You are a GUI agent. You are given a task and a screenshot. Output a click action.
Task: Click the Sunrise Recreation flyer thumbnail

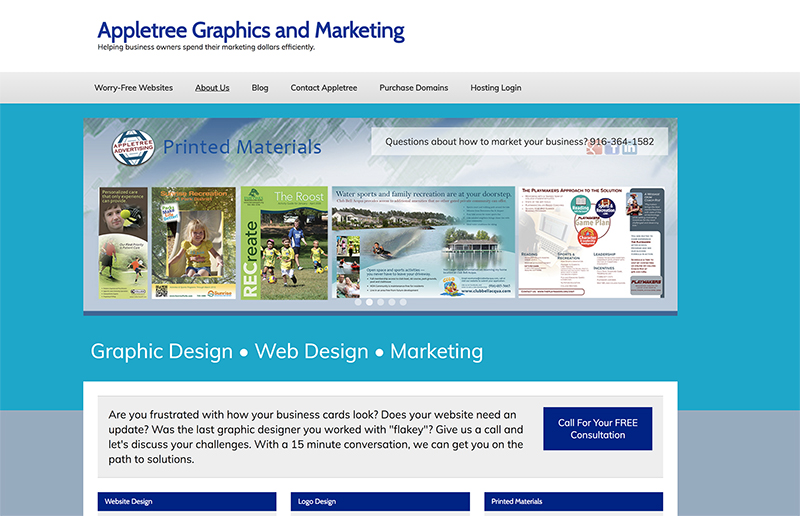point(194,243)
